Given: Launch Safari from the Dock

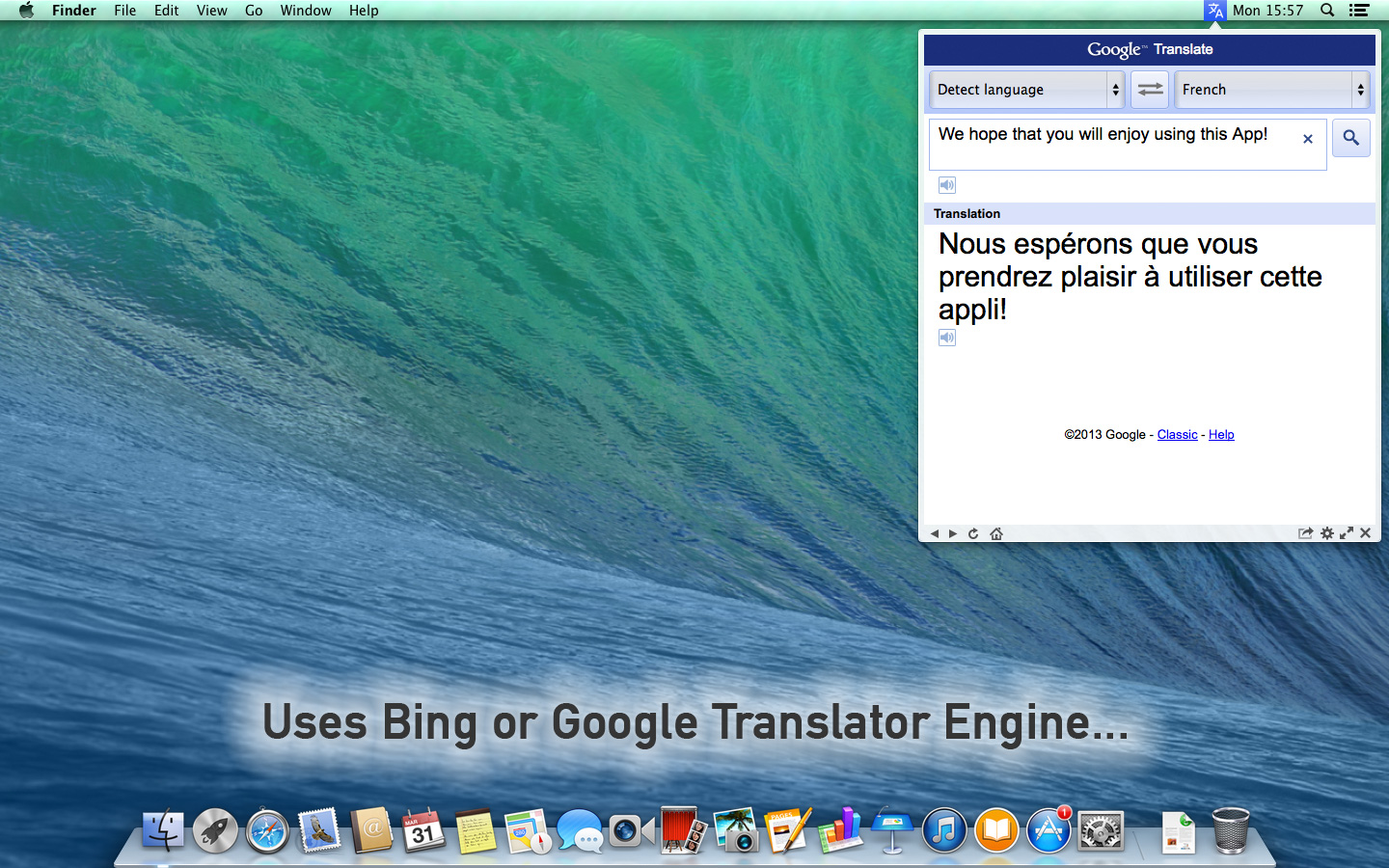Looking at the screenshot, I should pos(267,830).
